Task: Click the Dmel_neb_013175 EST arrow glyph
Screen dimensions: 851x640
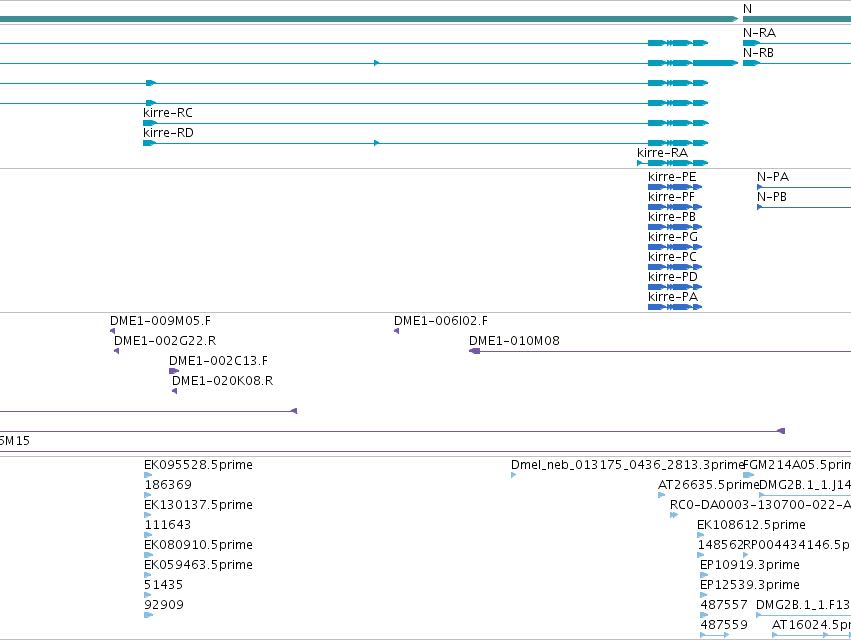Action: [513, 476]
